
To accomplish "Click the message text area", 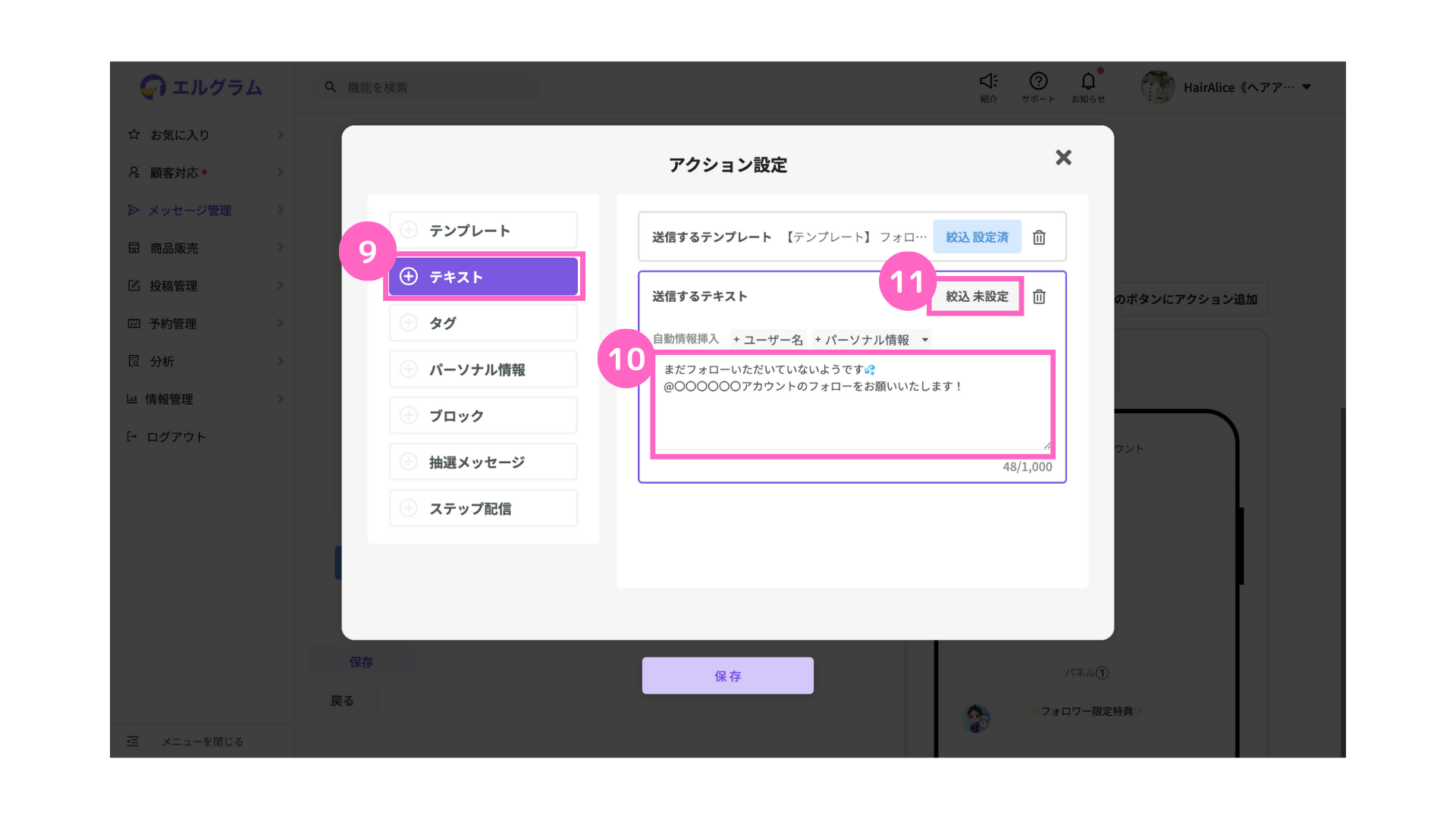I will [852, 404].
